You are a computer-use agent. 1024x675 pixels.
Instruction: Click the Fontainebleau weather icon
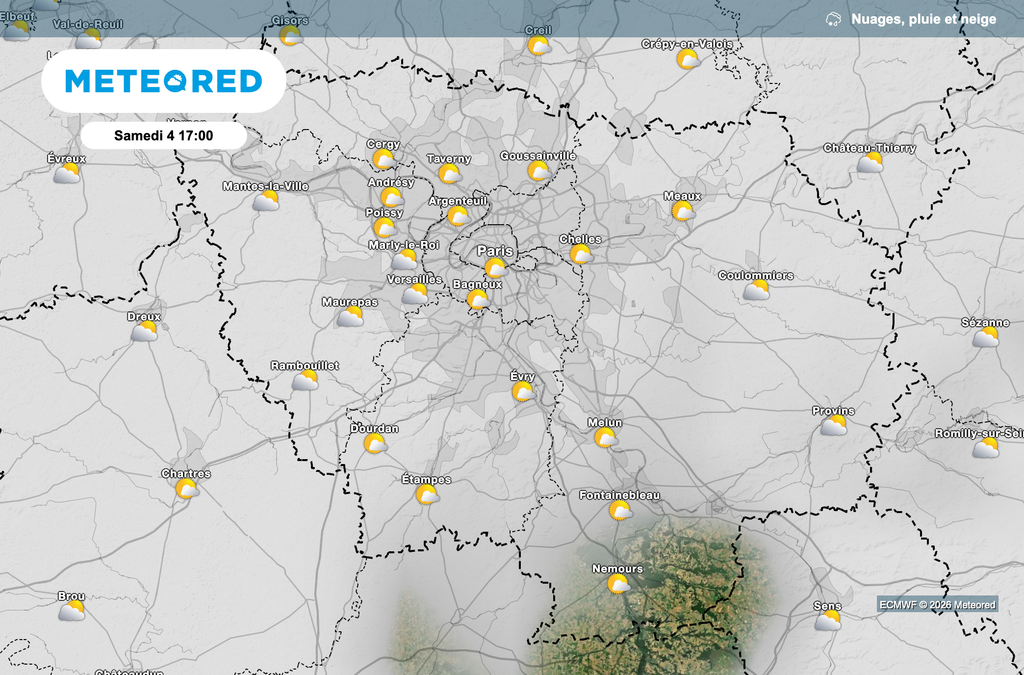[x=620, y=511]
